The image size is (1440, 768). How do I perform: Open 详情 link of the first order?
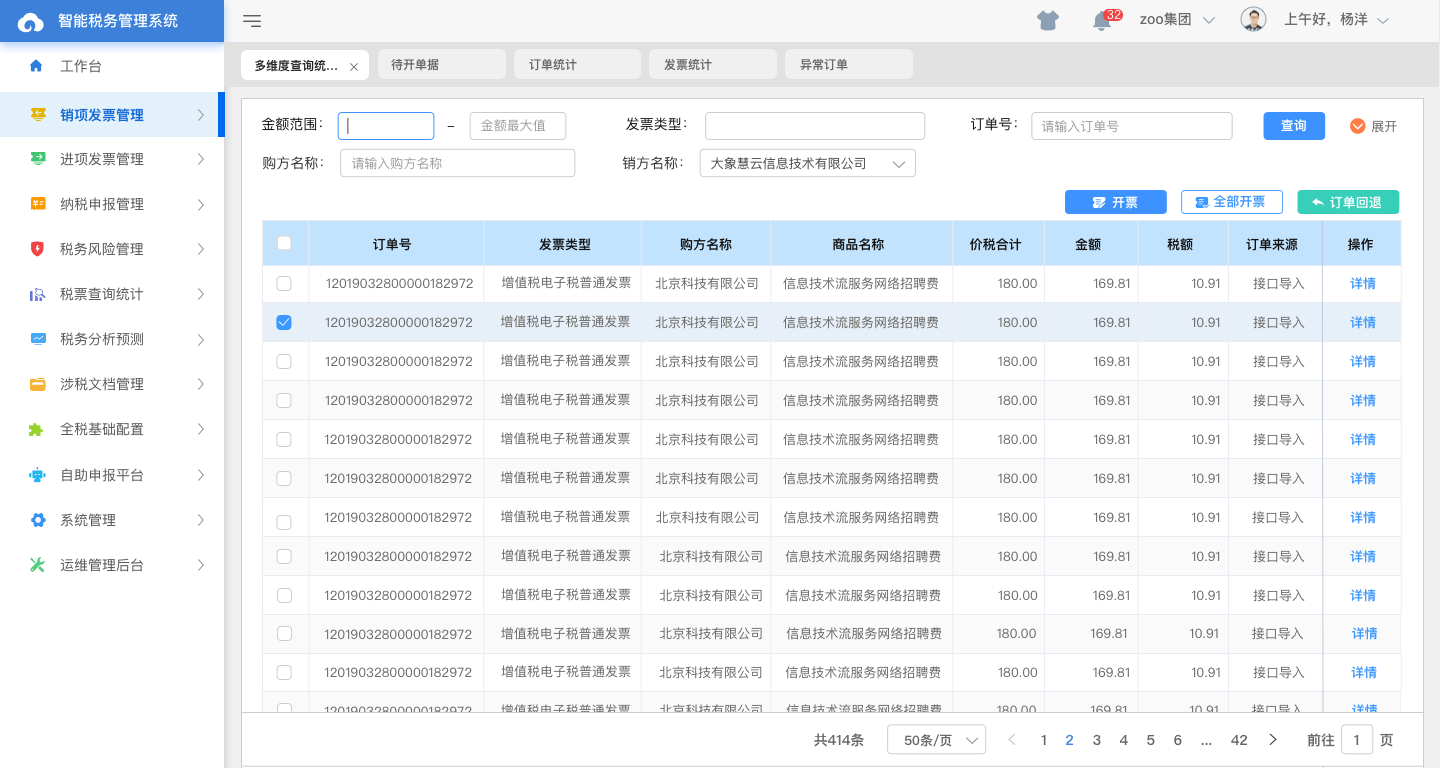click(1362, 283)
